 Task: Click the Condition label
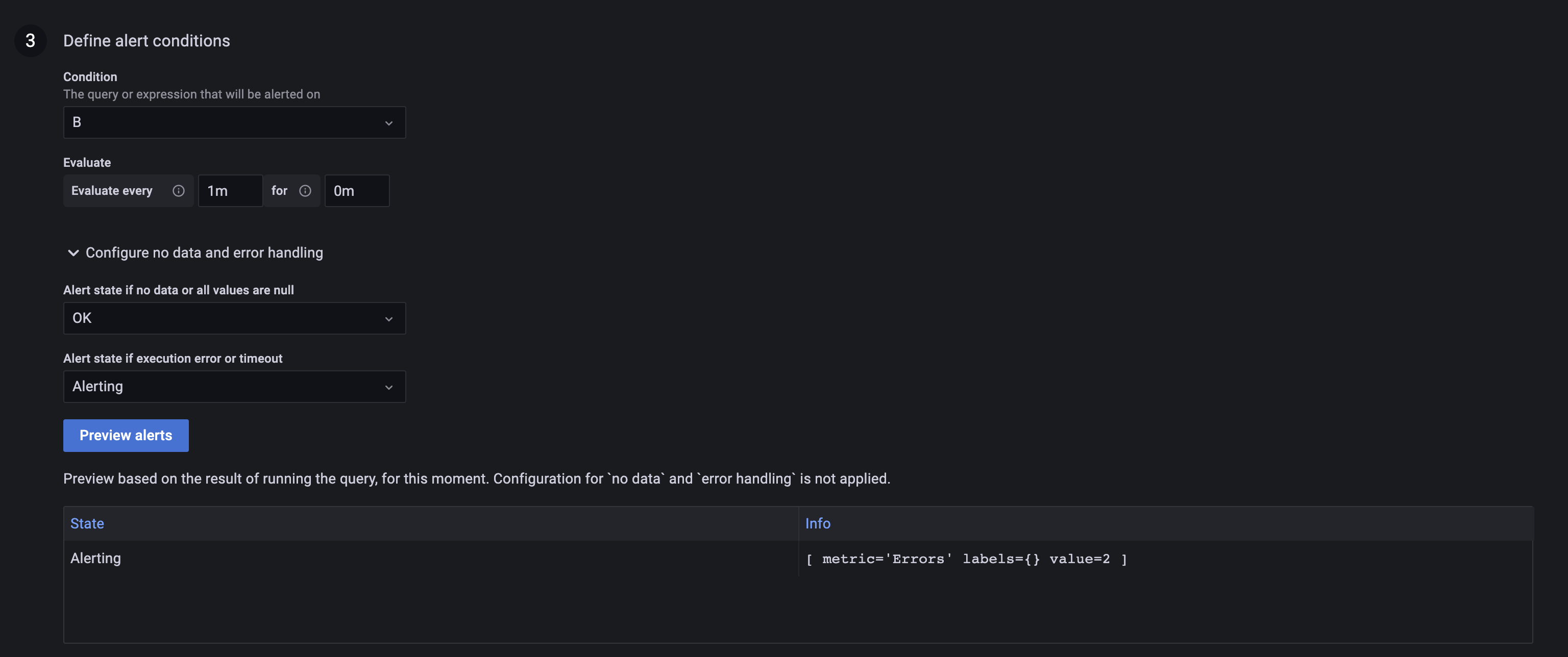90,77
